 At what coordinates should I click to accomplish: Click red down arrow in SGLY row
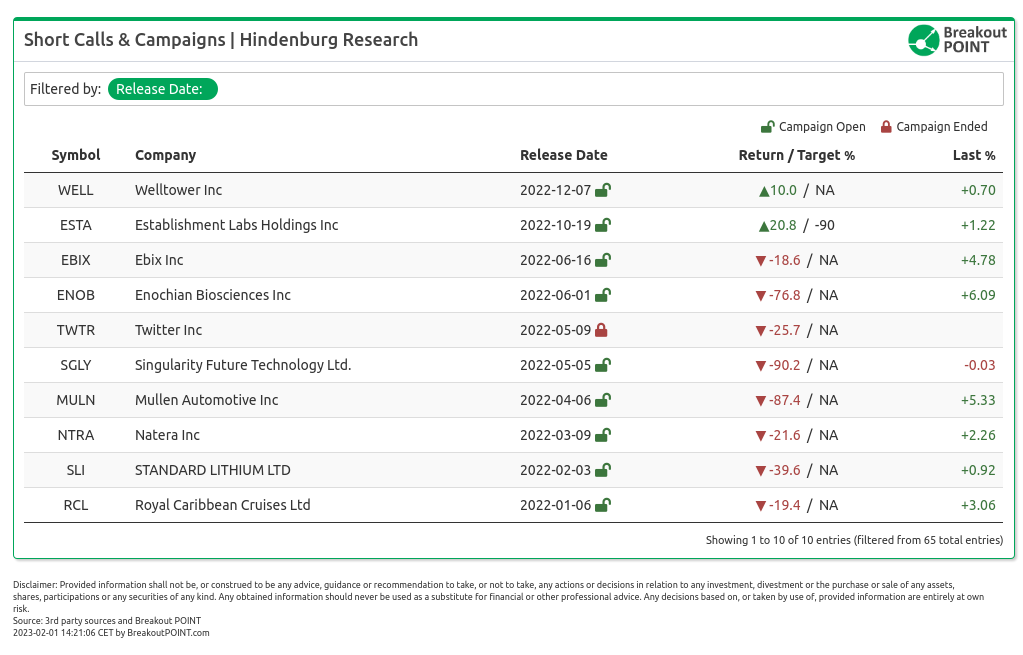[761, 366]
